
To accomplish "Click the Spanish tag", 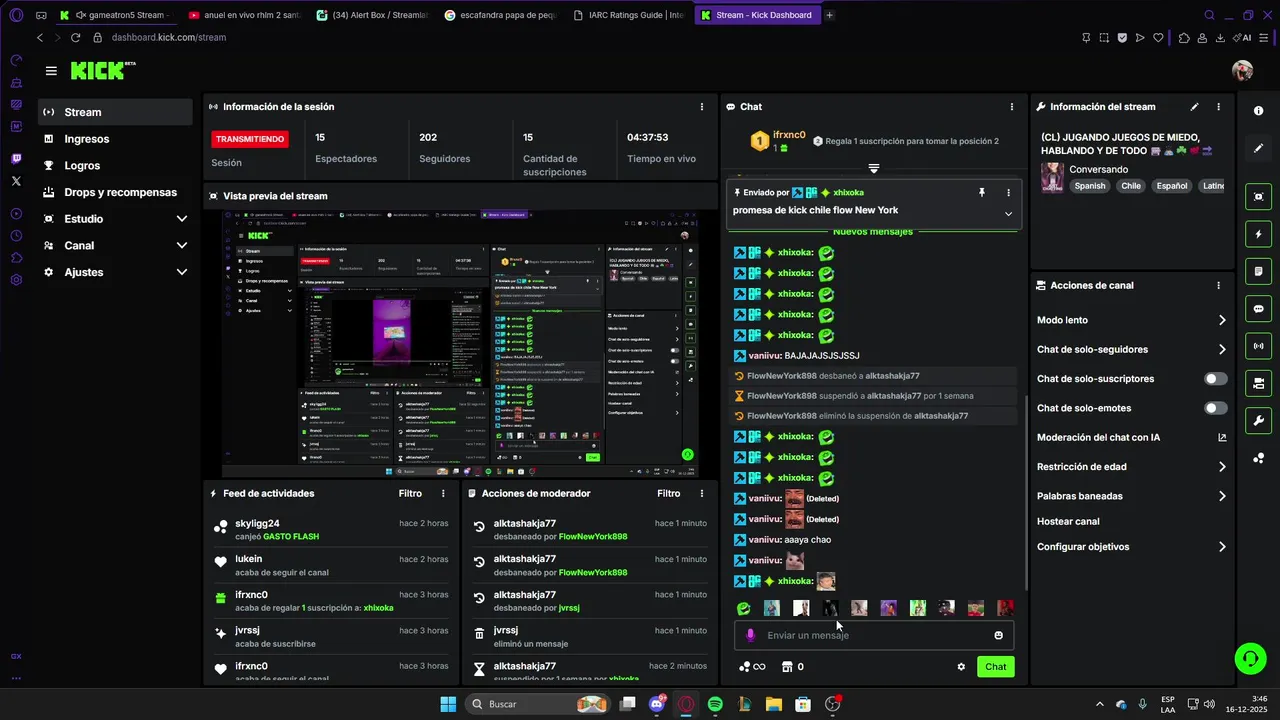I will [1090, 186].
